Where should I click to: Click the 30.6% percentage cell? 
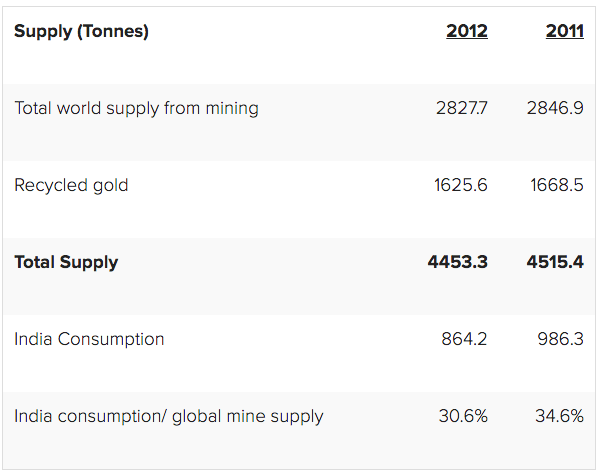(x=463, y=416)
